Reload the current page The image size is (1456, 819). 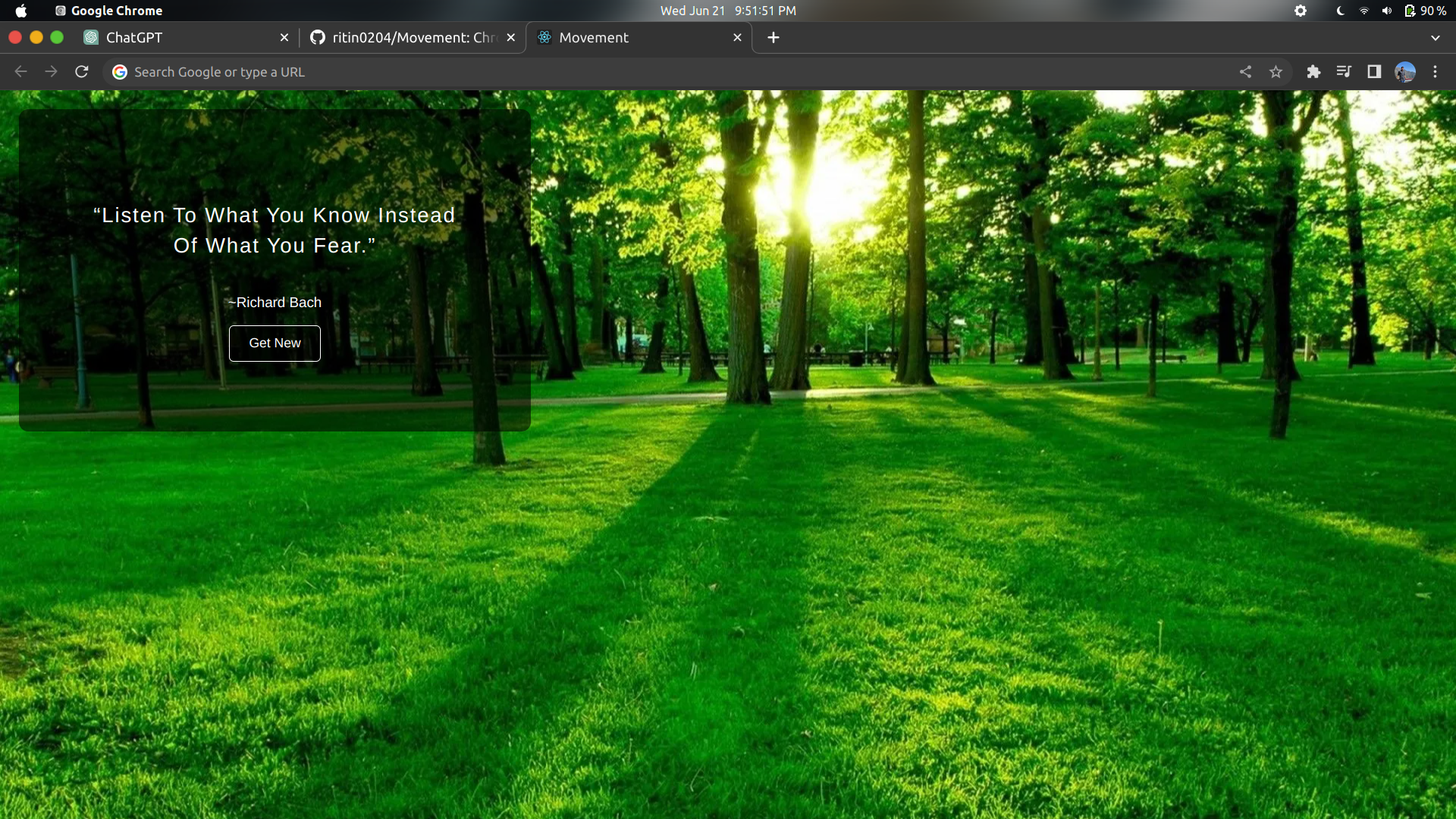pyautogui.click(x=82, y=71)
